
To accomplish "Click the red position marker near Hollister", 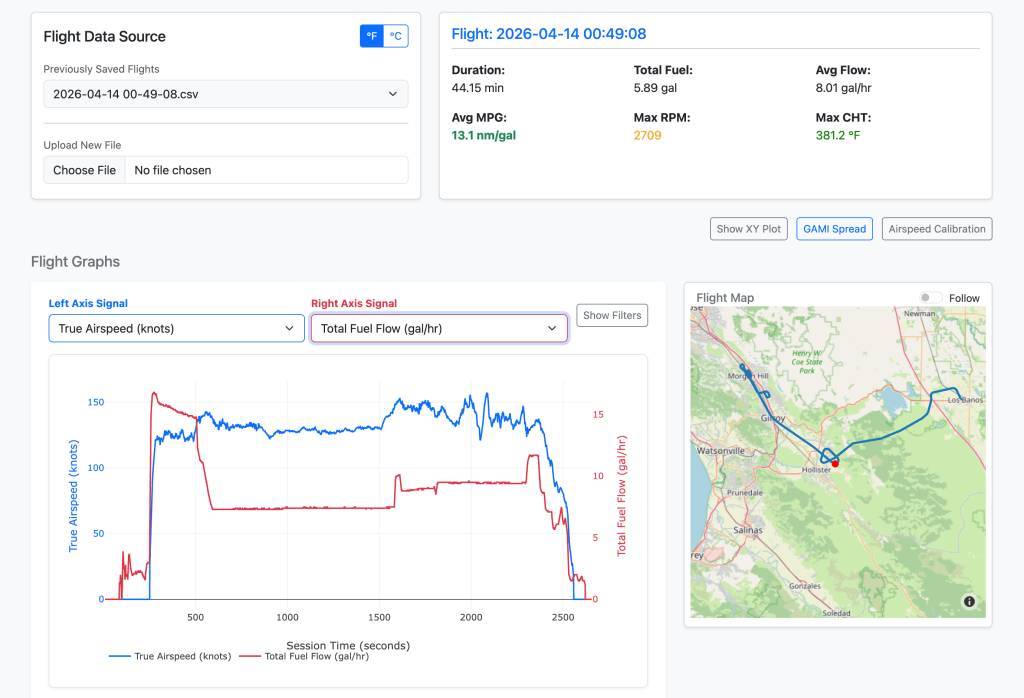I will pyautogui.click(x=835, y=463).
